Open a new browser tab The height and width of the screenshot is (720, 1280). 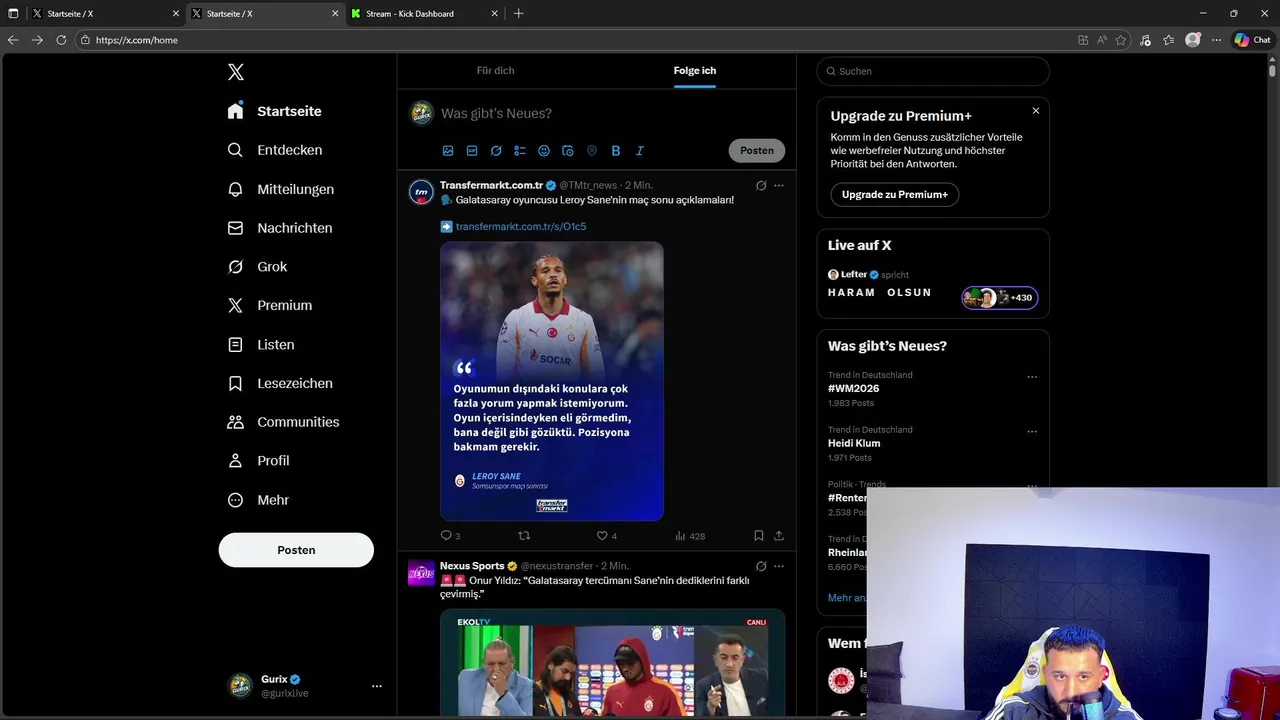(518, 14)
